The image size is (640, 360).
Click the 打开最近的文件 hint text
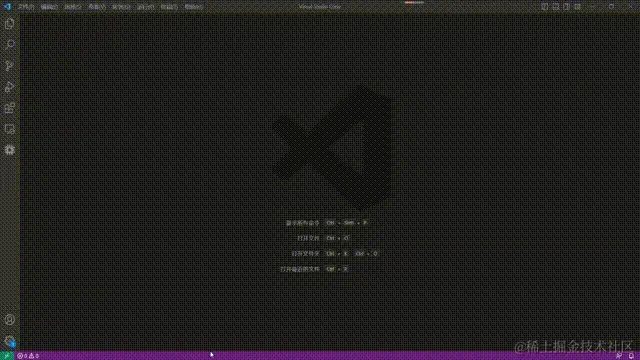pyautogui.click(x=300, y=269)
